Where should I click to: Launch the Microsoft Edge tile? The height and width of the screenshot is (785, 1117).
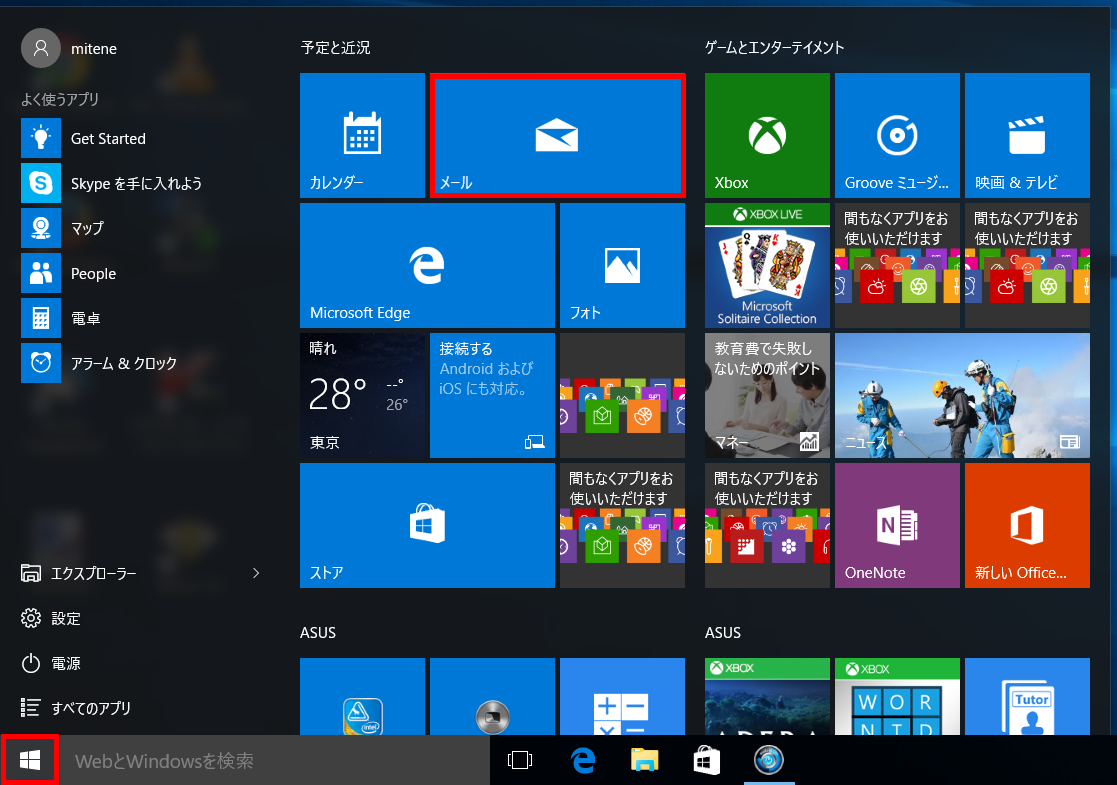[427, 265]
